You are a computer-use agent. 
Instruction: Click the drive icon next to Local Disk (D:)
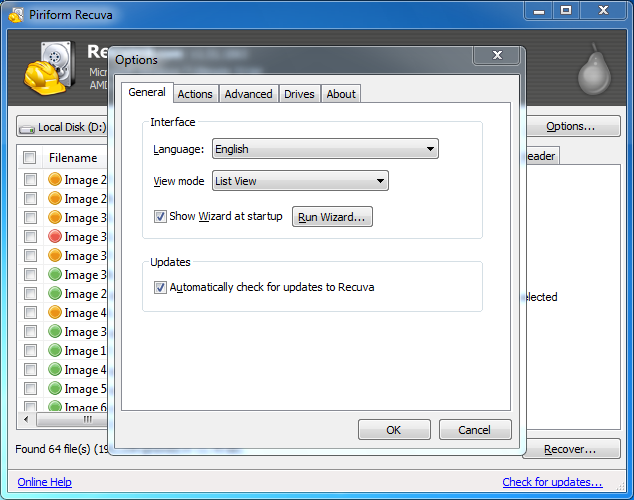coord(27,129)
